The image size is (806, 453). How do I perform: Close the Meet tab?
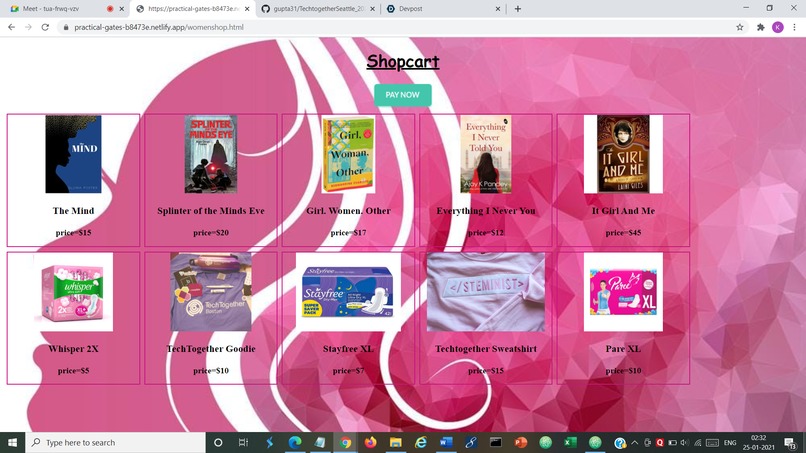(122, 9)
